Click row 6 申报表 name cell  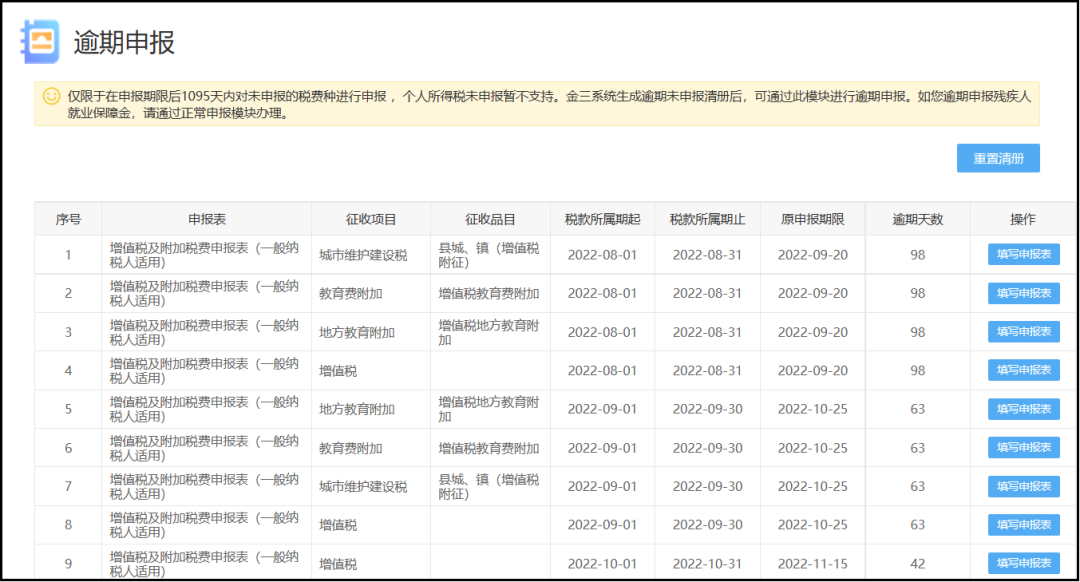pyautogui.click(x=205, y=448)
